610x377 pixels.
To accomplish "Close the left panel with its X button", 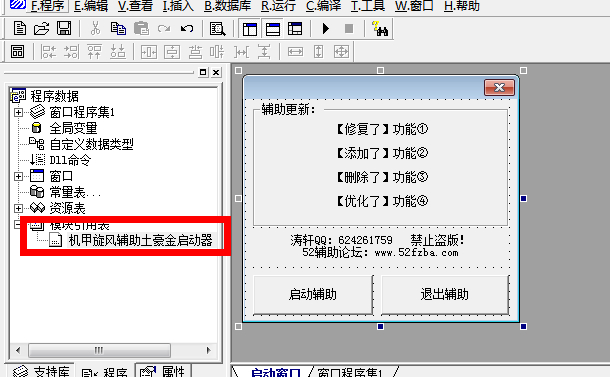I will [x=216, y=72].
